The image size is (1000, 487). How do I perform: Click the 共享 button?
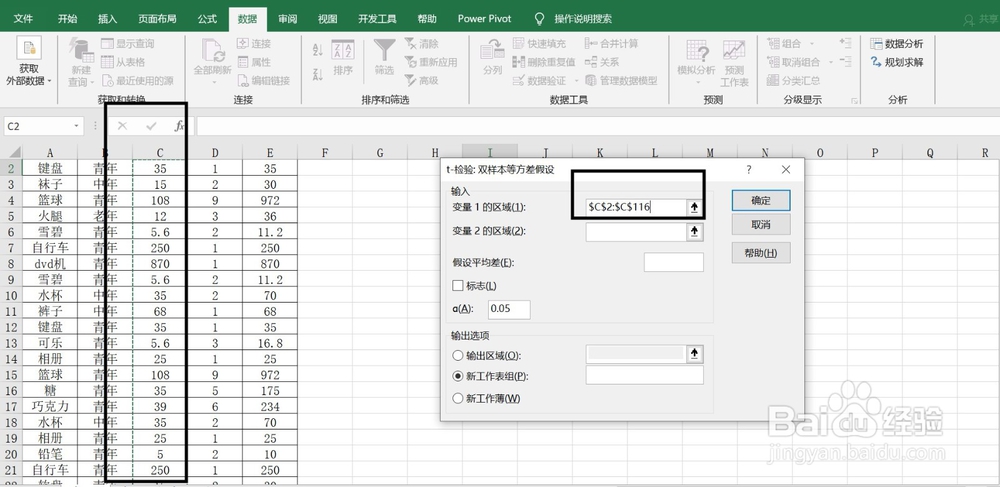983,19
